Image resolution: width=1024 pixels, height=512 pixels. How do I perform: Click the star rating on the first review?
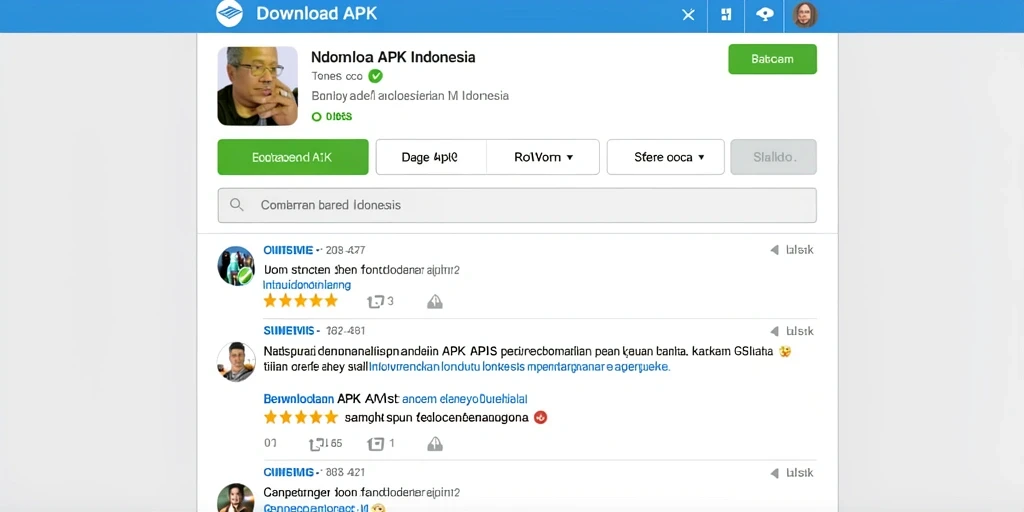300,301
